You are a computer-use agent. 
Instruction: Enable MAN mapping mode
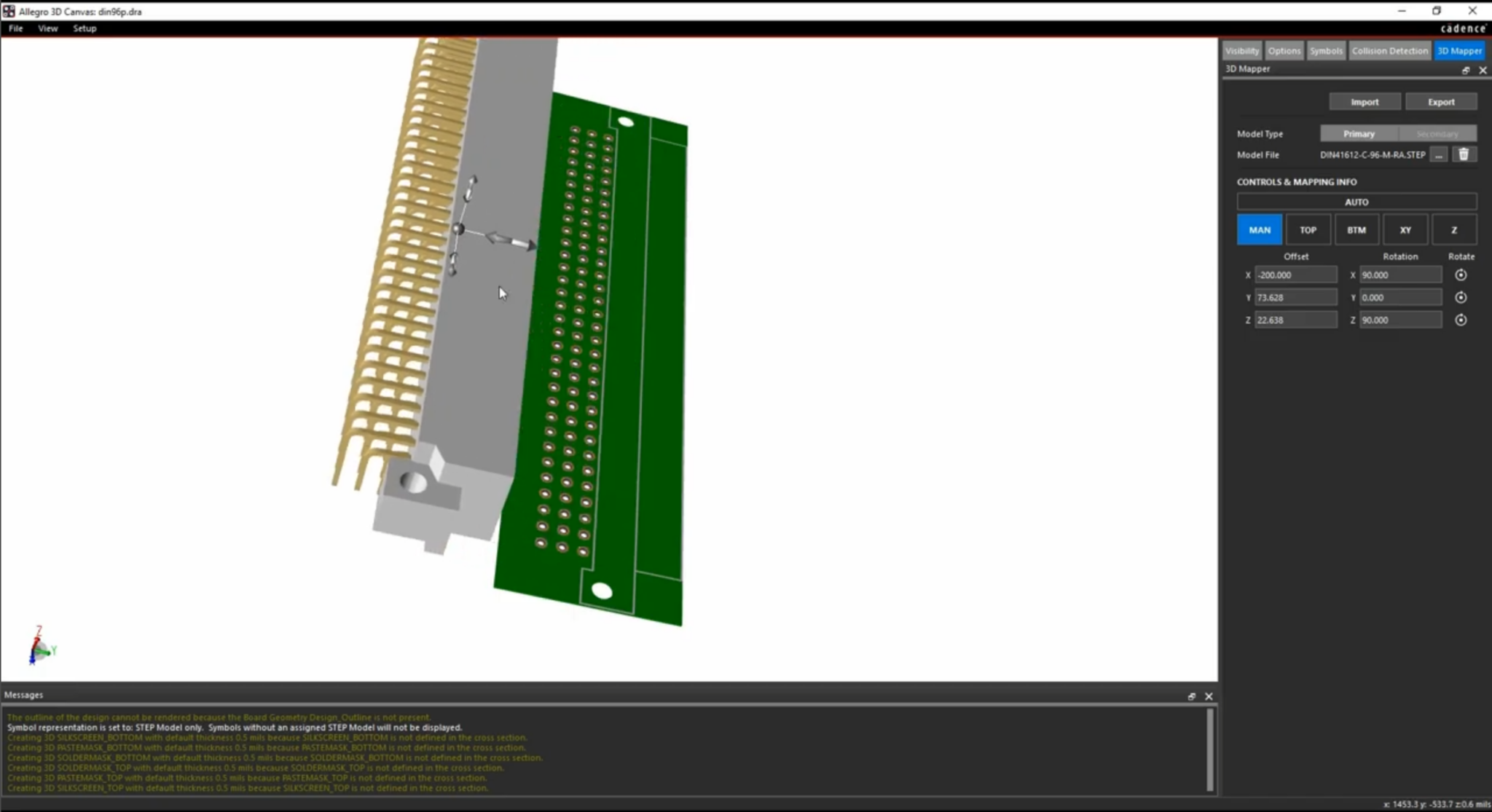[1259, 229]
